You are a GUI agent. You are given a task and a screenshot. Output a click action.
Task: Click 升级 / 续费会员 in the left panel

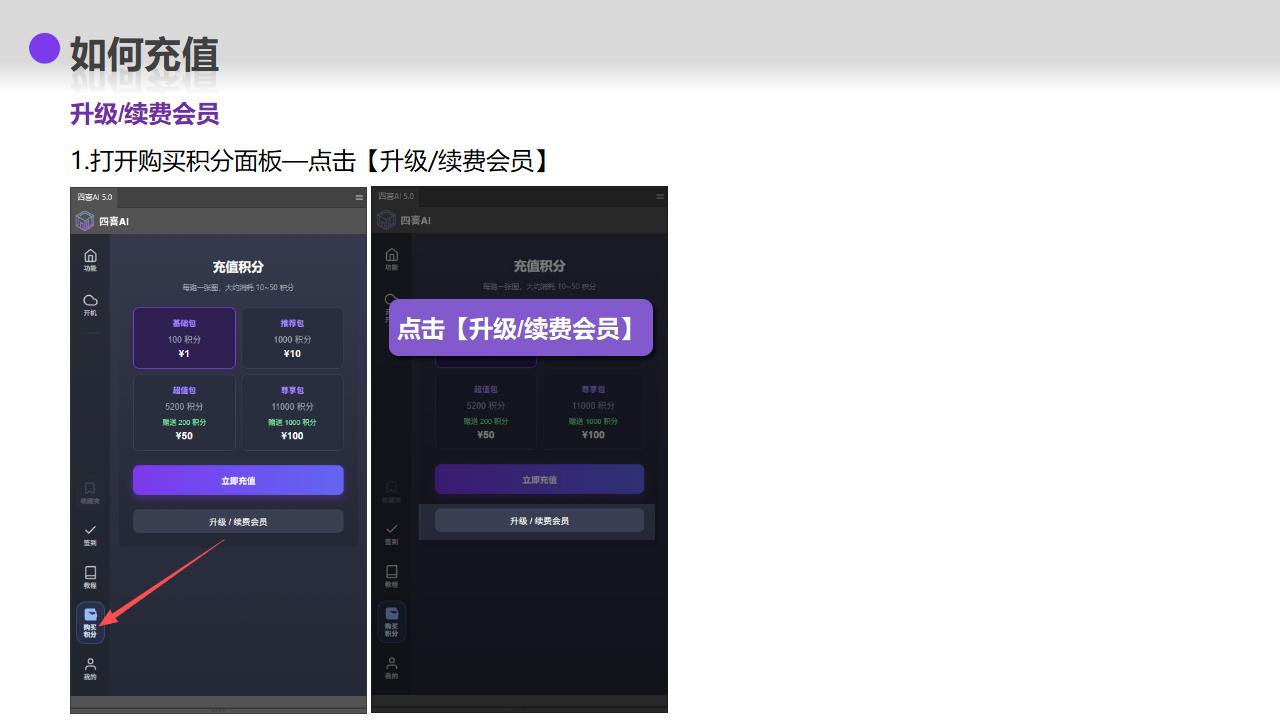click(x=238, y=521)
